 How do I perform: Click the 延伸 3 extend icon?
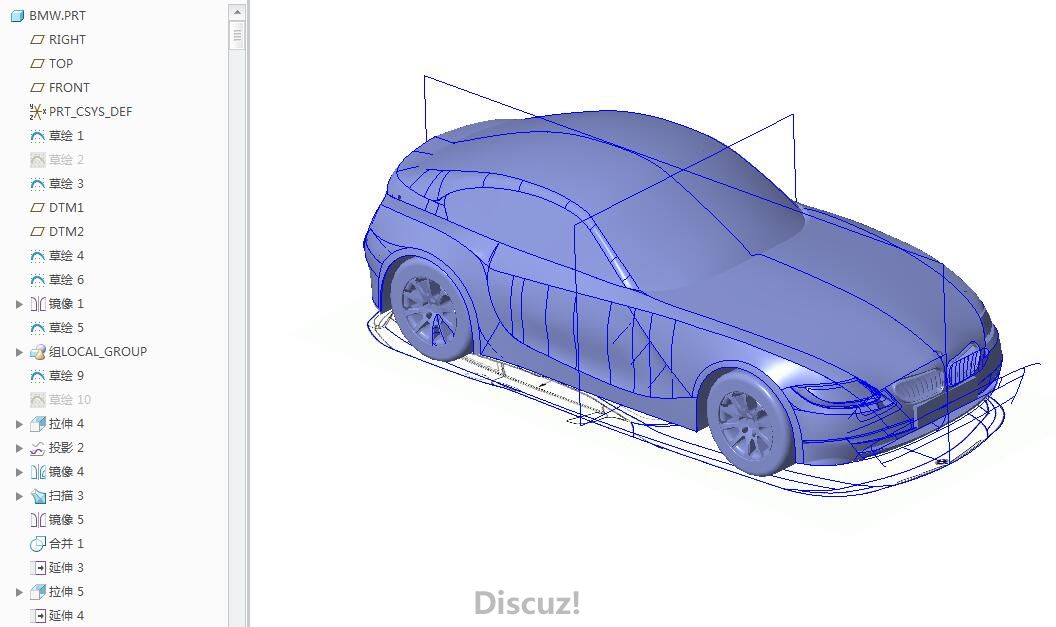click(38, 568)
